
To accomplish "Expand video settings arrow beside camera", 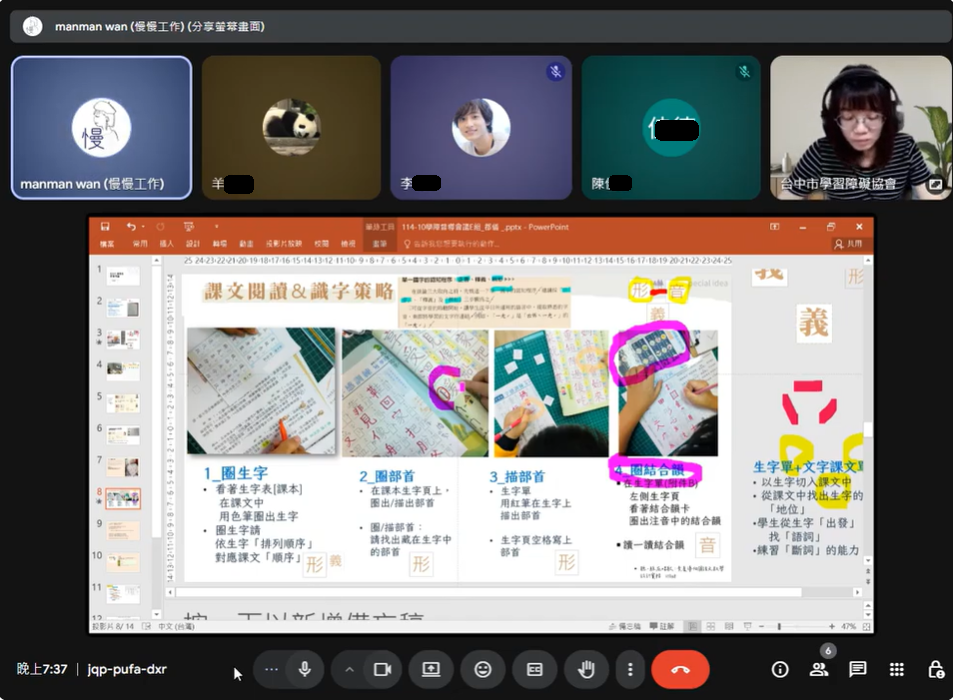I will (349, 670).
